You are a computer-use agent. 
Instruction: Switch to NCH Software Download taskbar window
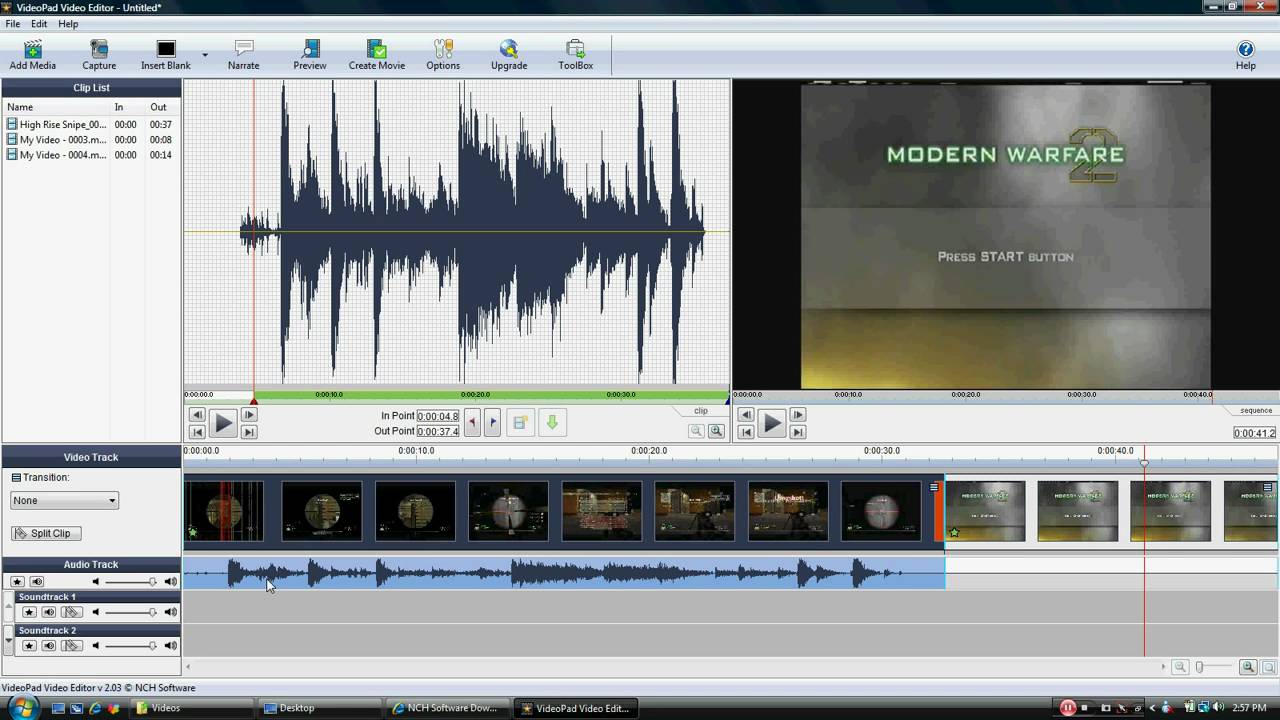(x=446, y=708)
